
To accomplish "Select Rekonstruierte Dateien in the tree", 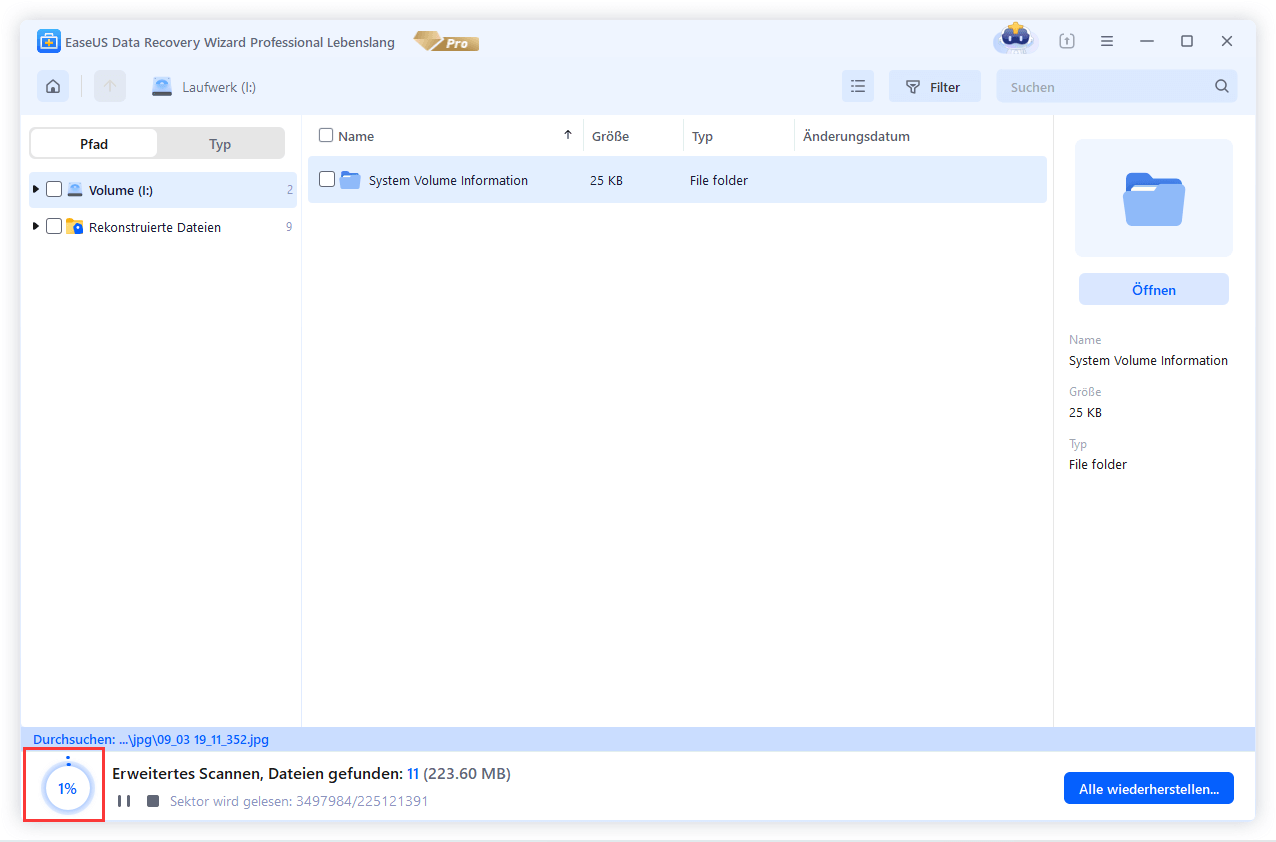I will click(155, 227).
